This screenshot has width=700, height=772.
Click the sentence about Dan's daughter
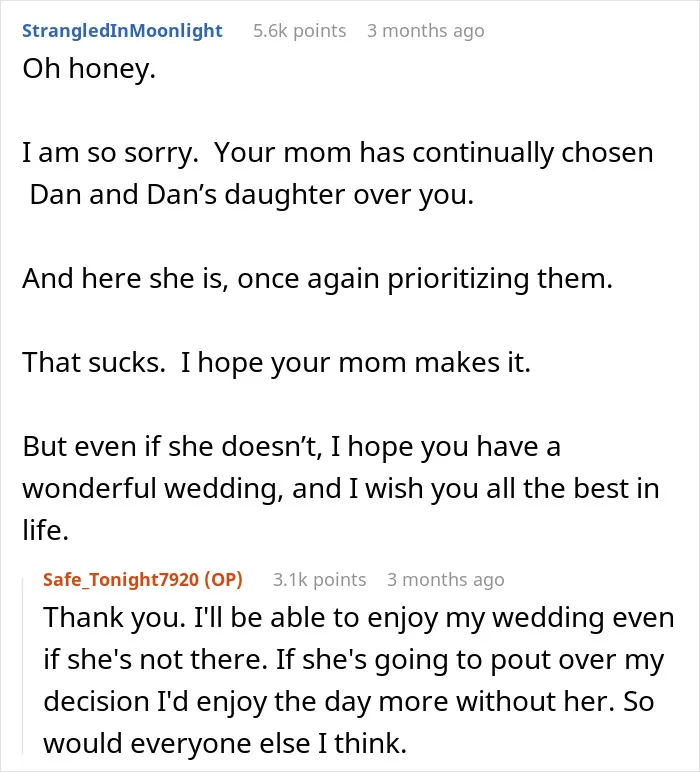(338, 173)
